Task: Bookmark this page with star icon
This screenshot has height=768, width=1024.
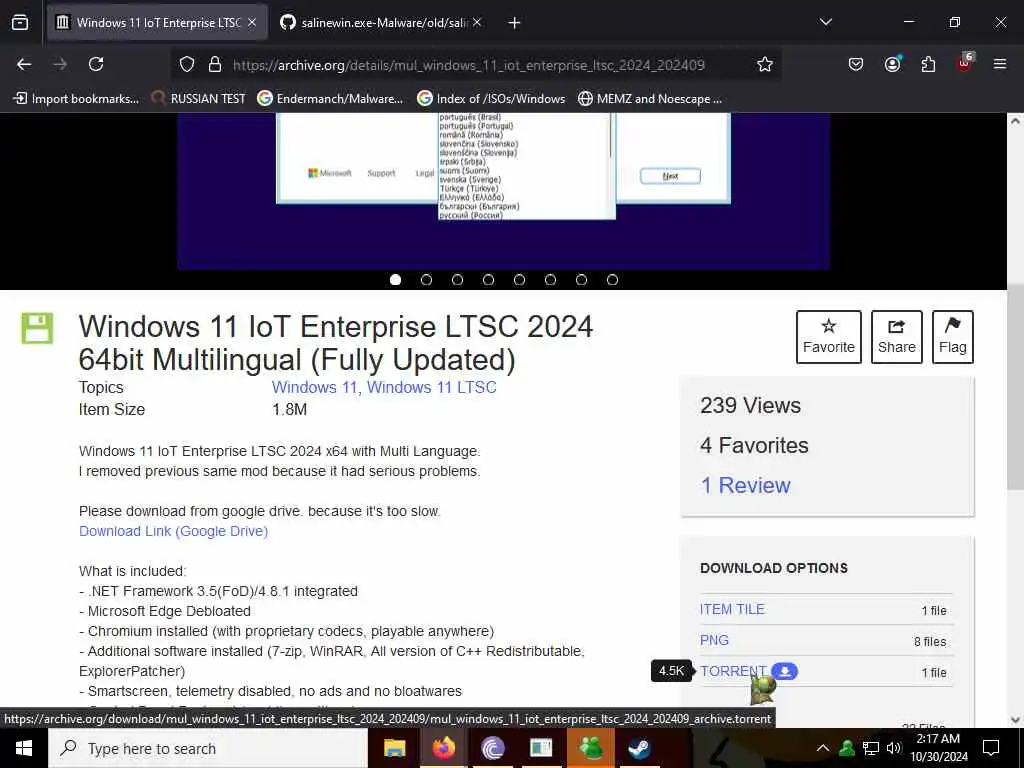Action: pyautogui.click(x=765, y=64)
